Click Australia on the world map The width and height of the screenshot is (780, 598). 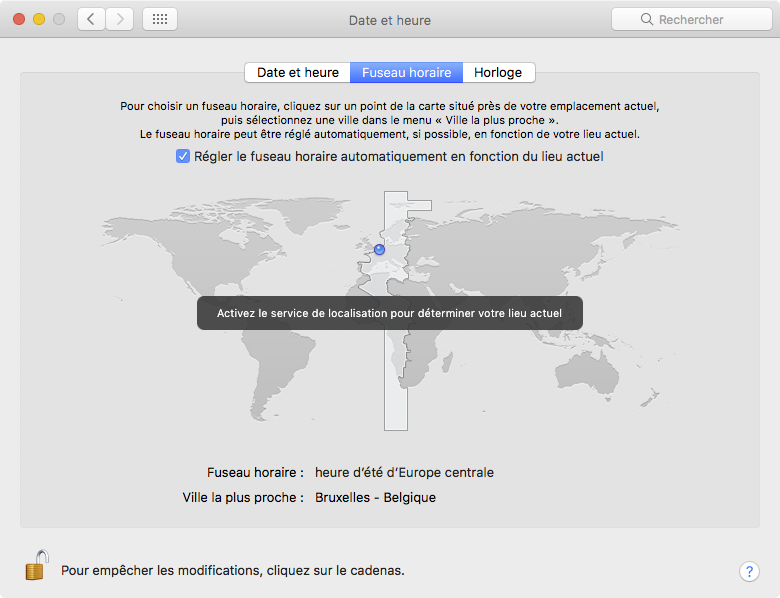589,373
